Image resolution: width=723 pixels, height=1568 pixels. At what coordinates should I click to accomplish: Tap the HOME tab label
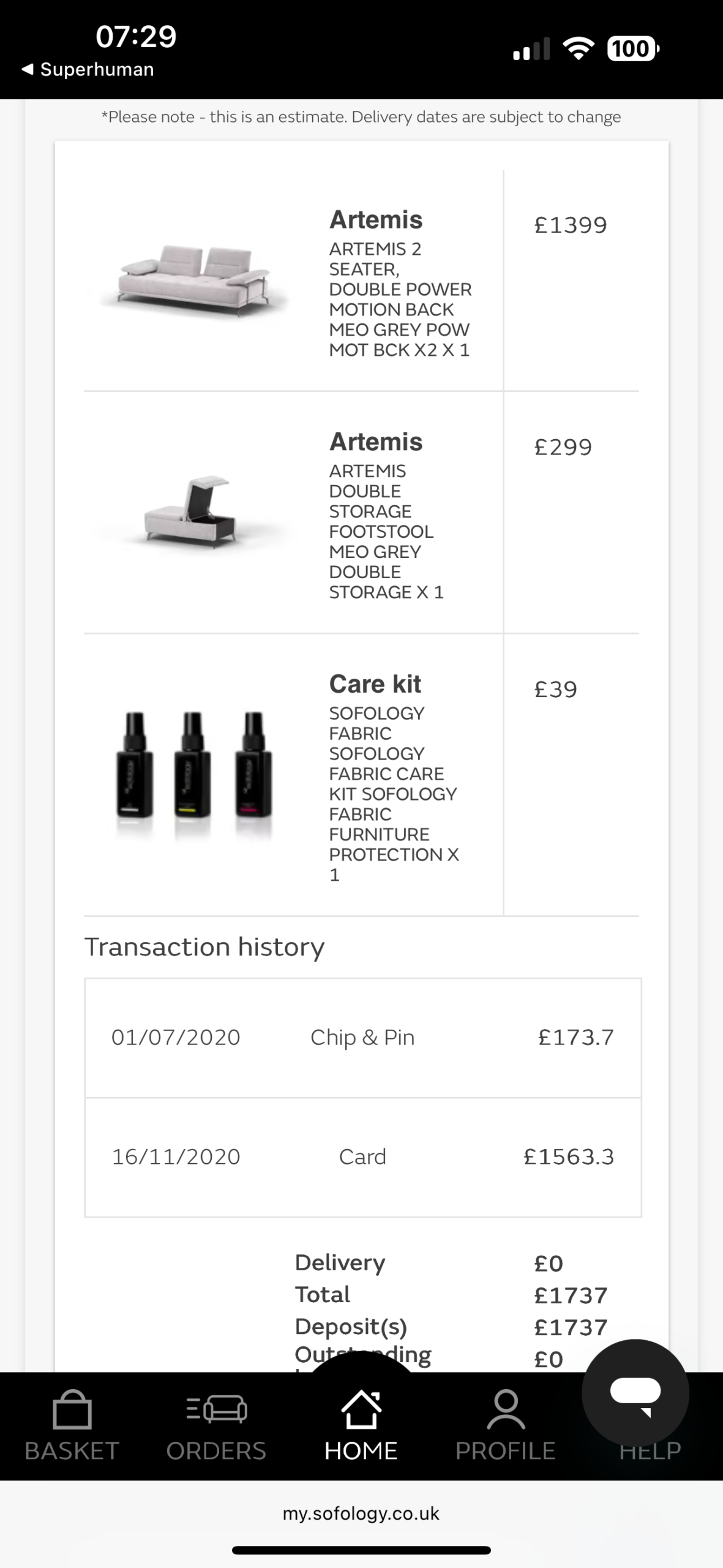tap(361, 1451)
